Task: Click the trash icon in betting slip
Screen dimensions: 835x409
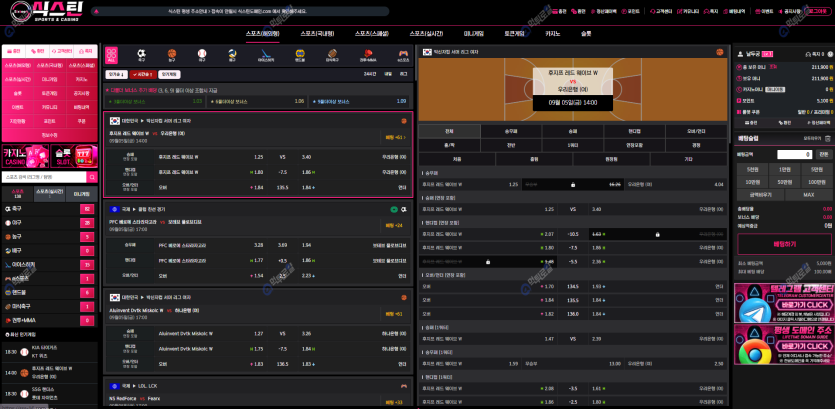Action: tap(826, 138)
